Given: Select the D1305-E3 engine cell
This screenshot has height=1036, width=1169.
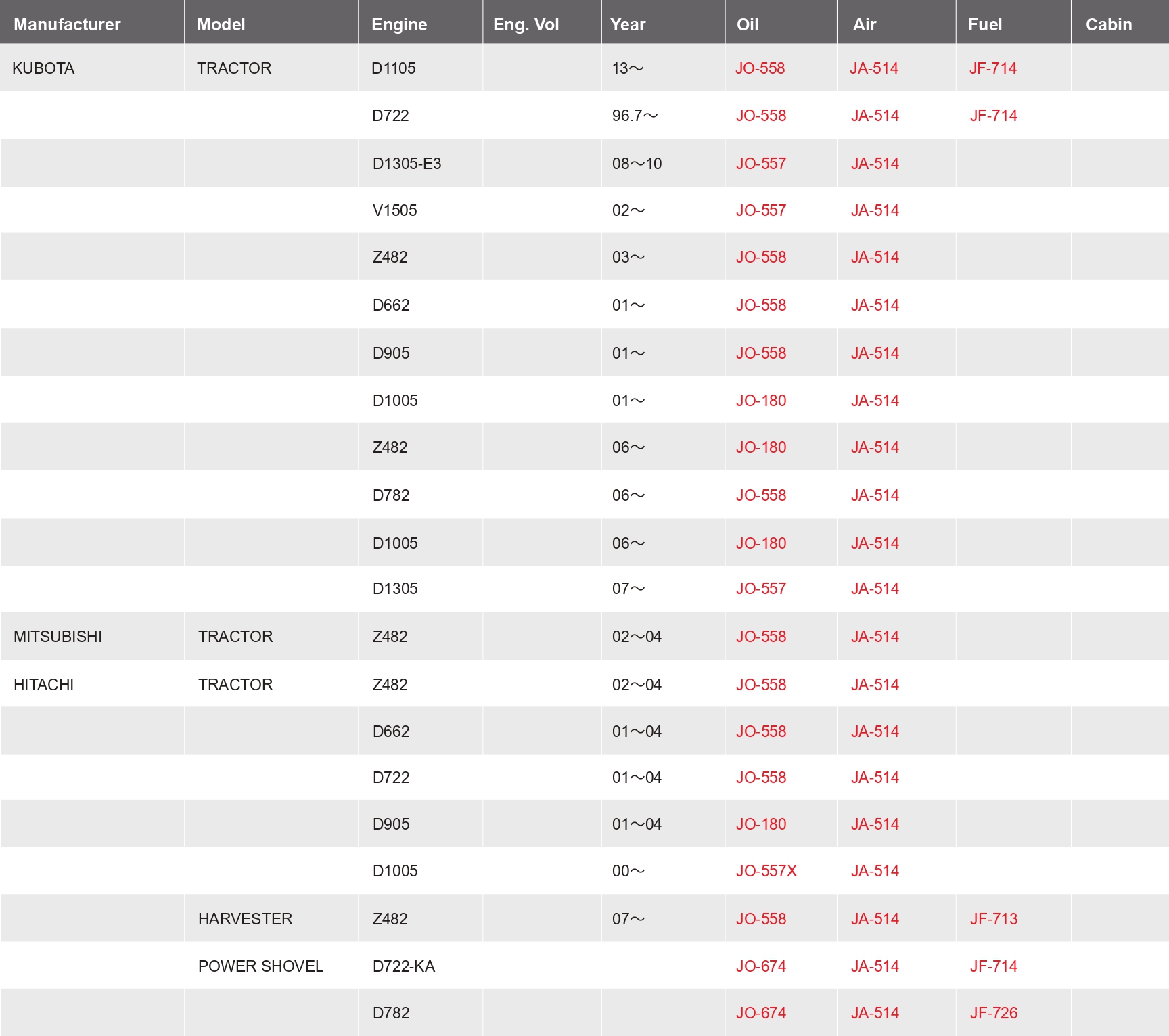Looking at the screenshot, I should 407,164.
